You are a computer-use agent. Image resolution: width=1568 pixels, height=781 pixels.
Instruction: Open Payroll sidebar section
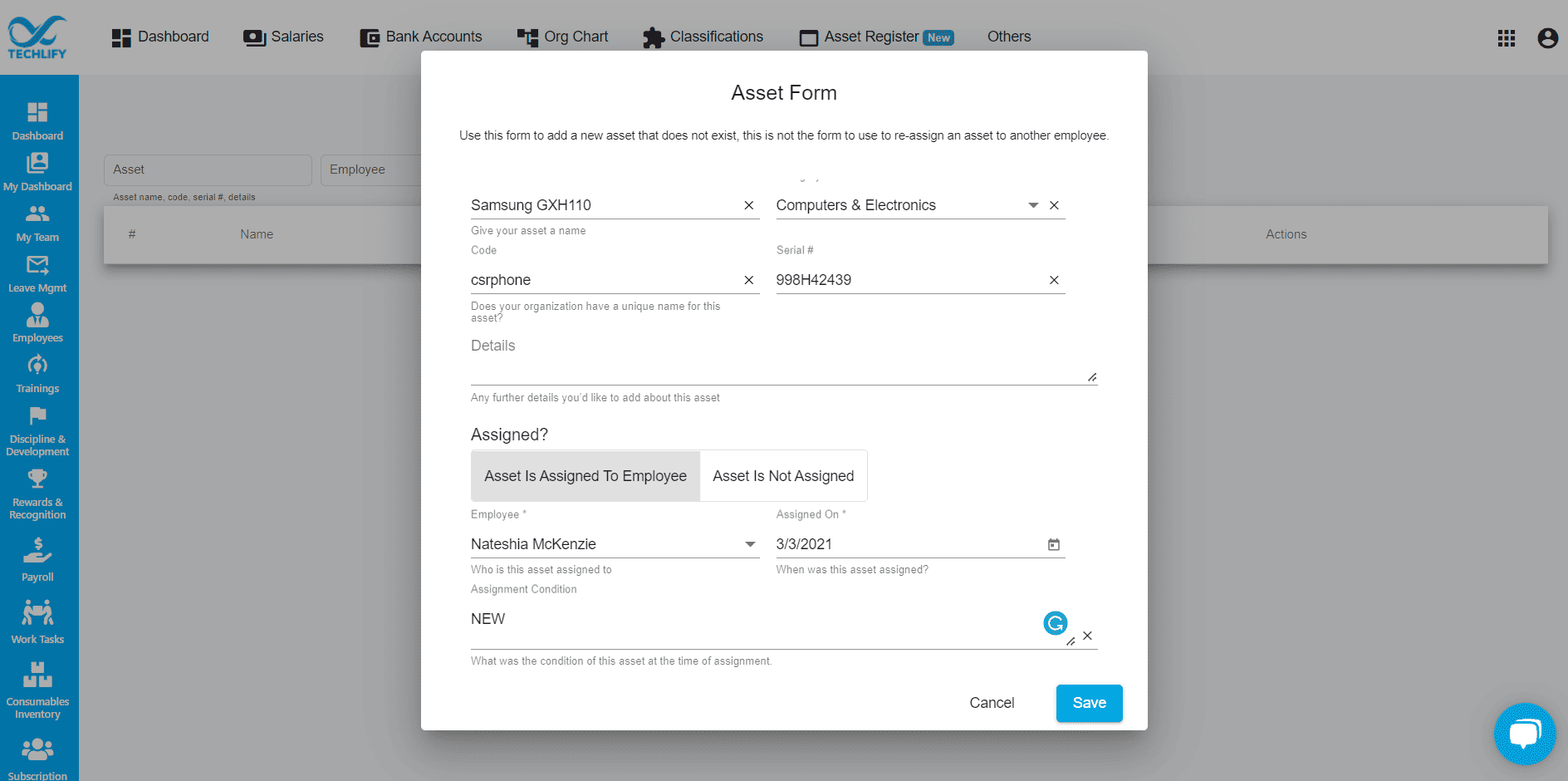pos(37,560)
